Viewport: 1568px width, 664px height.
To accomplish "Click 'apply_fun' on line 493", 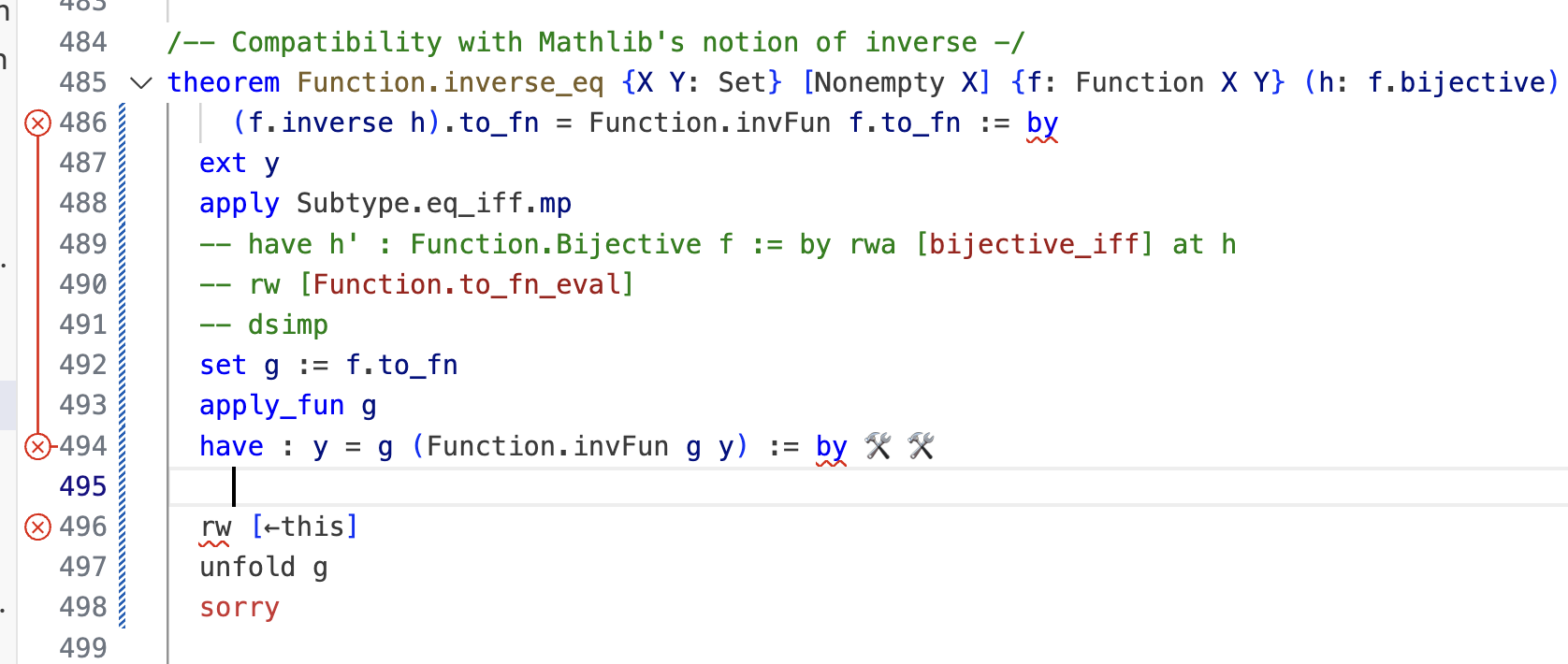I will tap(271, 406).
